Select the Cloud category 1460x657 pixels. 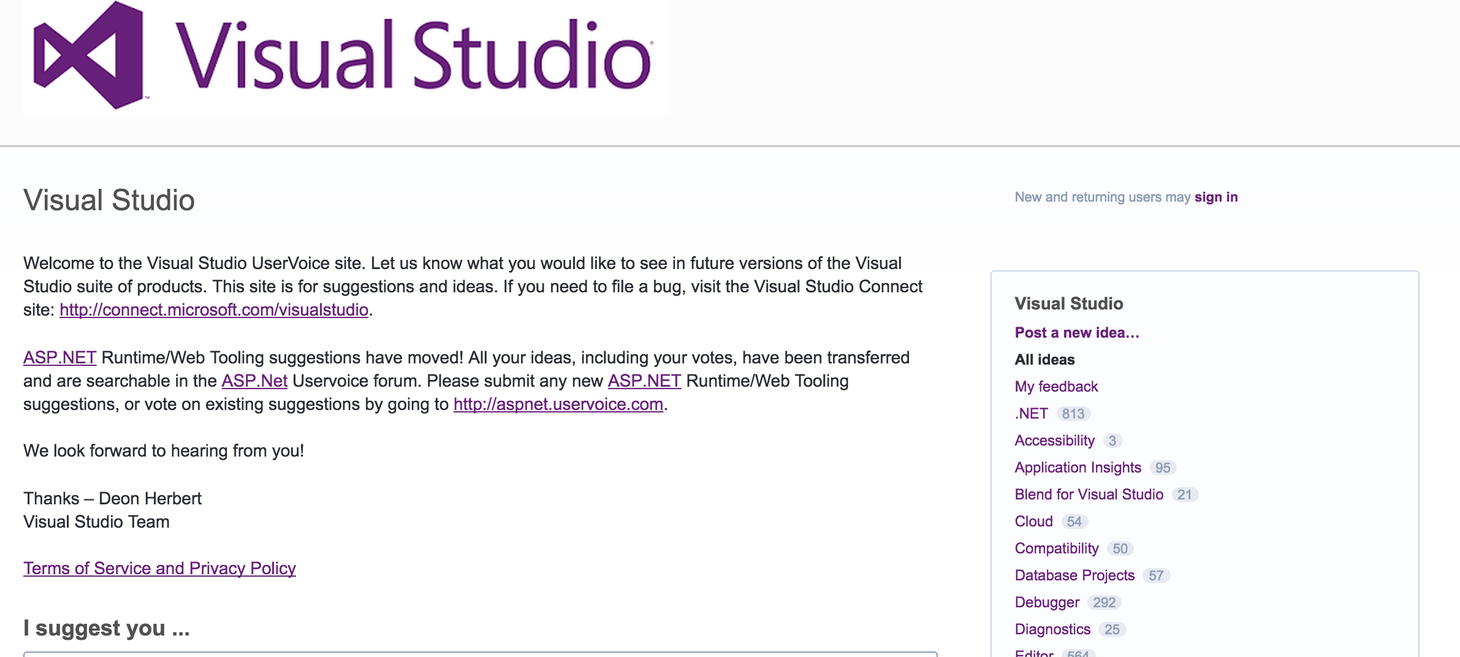pos(1033,521)
